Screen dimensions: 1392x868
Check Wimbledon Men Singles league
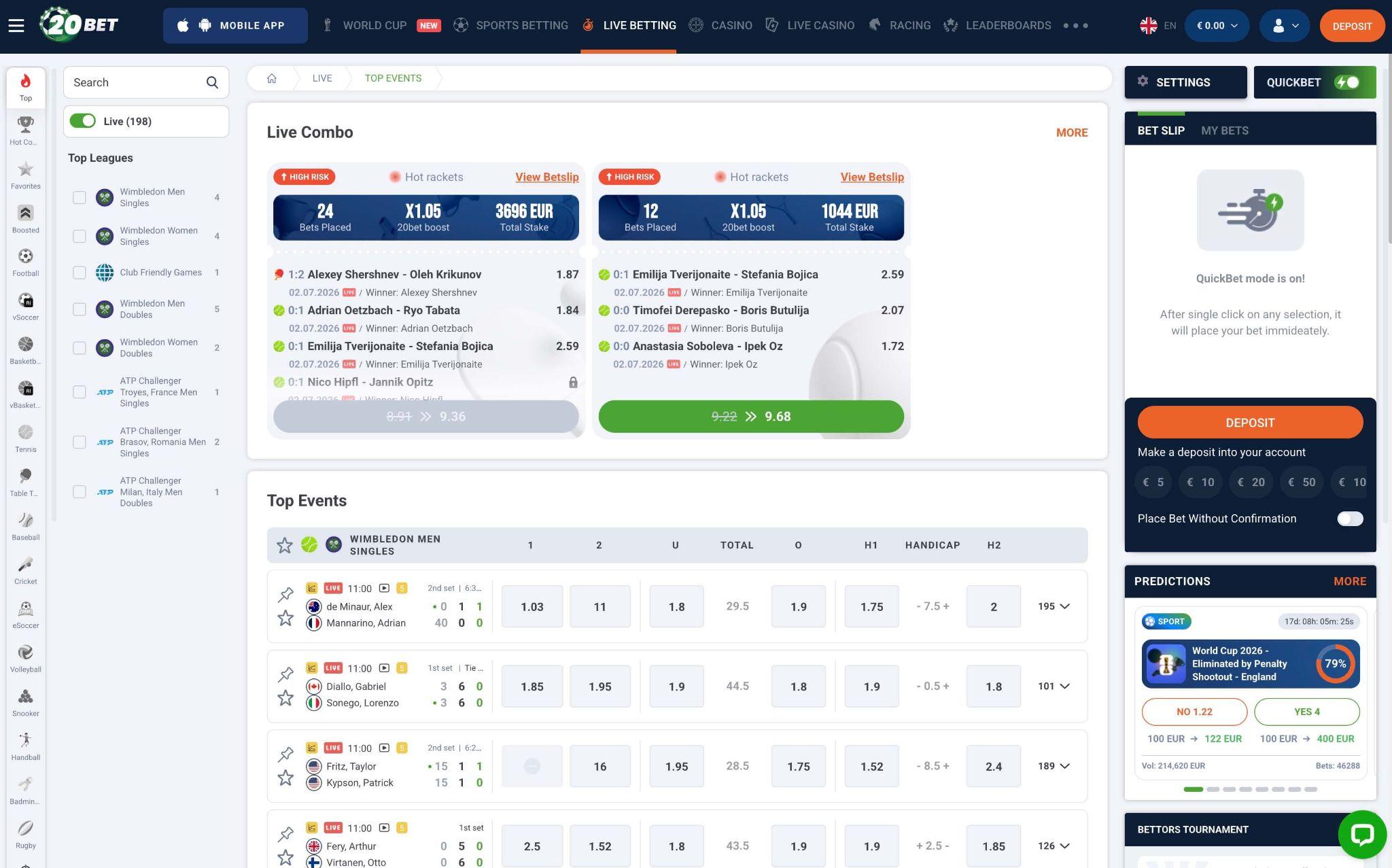80,197
